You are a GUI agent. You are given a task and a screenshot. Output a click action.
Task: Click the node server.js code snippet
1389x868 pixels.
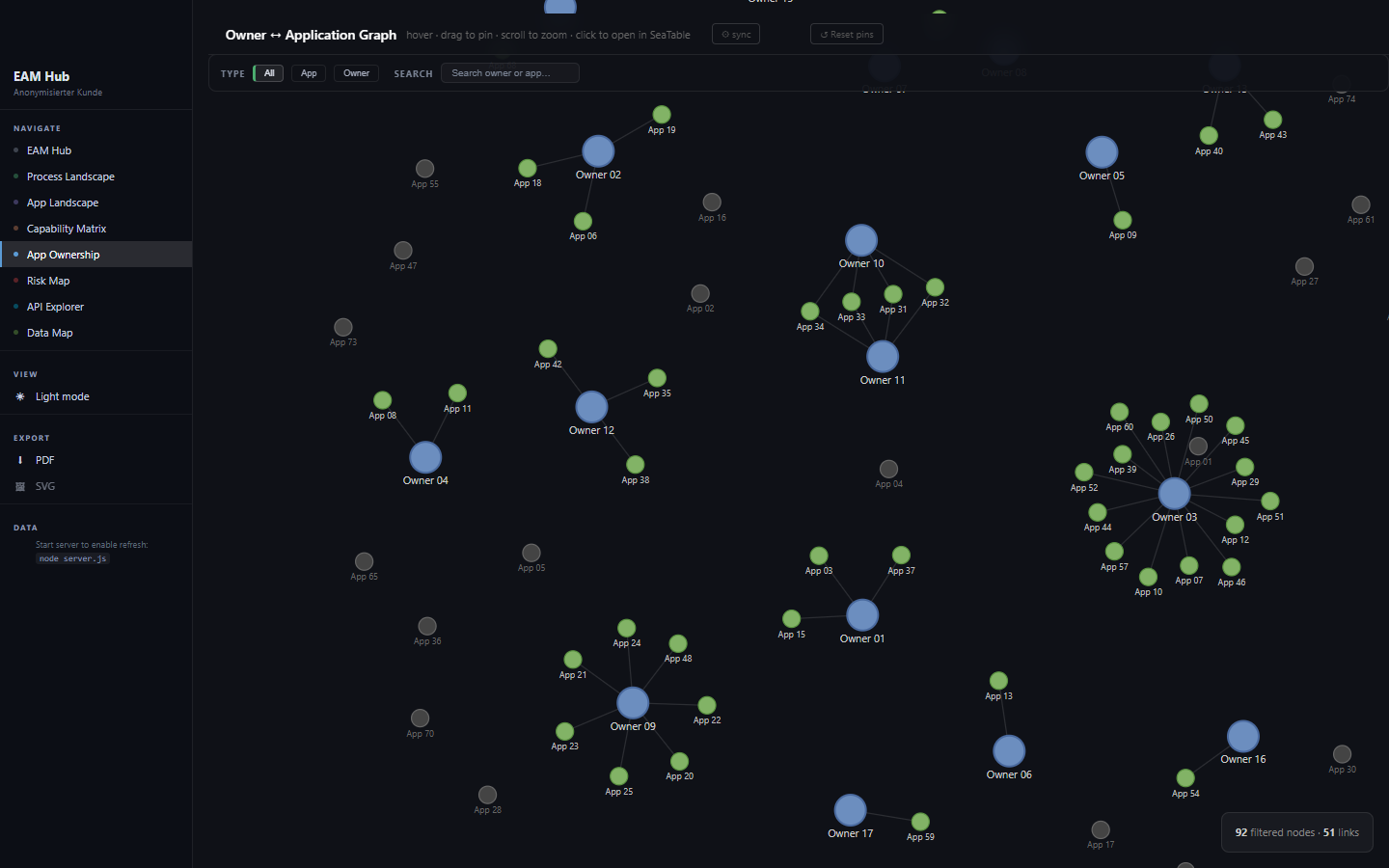point(73,558)
